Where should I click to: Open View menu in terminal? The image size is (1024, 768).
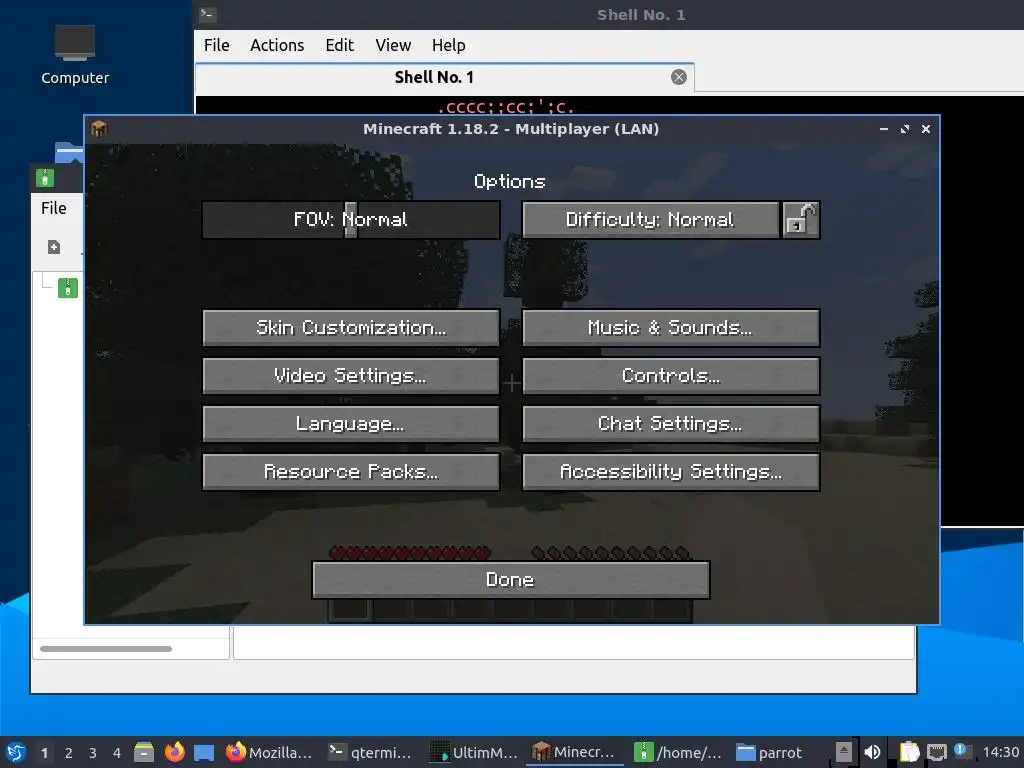(x=392, y=45)
